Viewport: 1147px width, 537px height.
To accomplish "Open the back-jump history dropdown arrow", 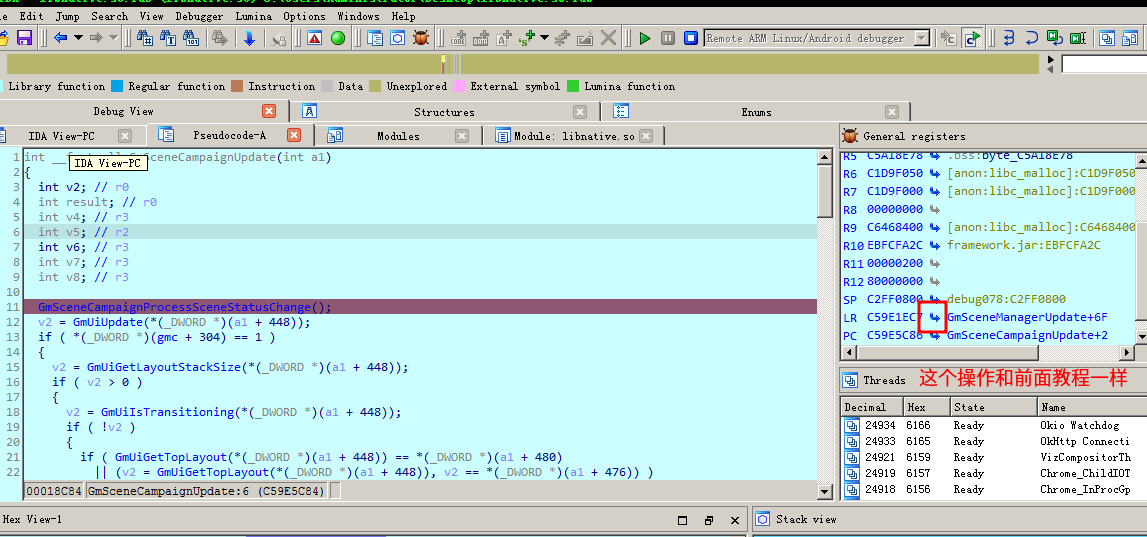I will (x=77, y=38).
